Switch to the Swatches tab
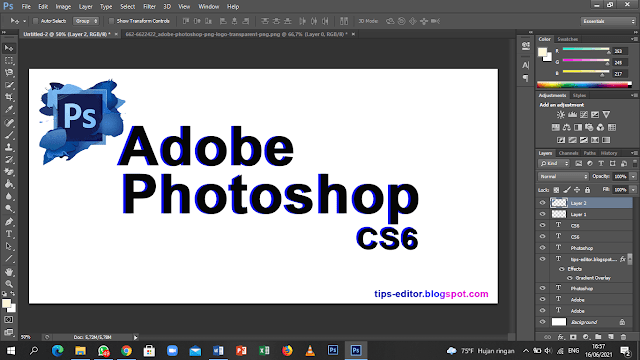Screen dimensions: 640x360 (x=567, y=39)
